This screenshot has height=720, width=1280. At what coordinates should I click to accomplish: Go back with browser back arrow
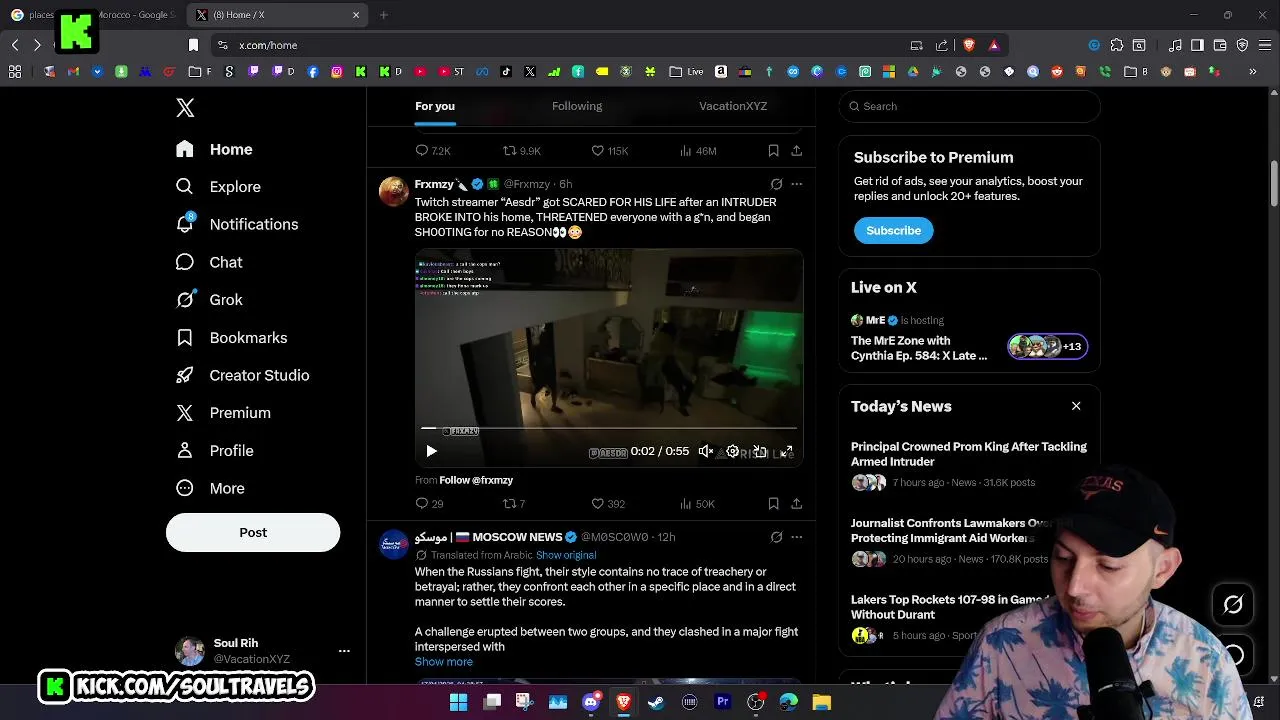15,45
